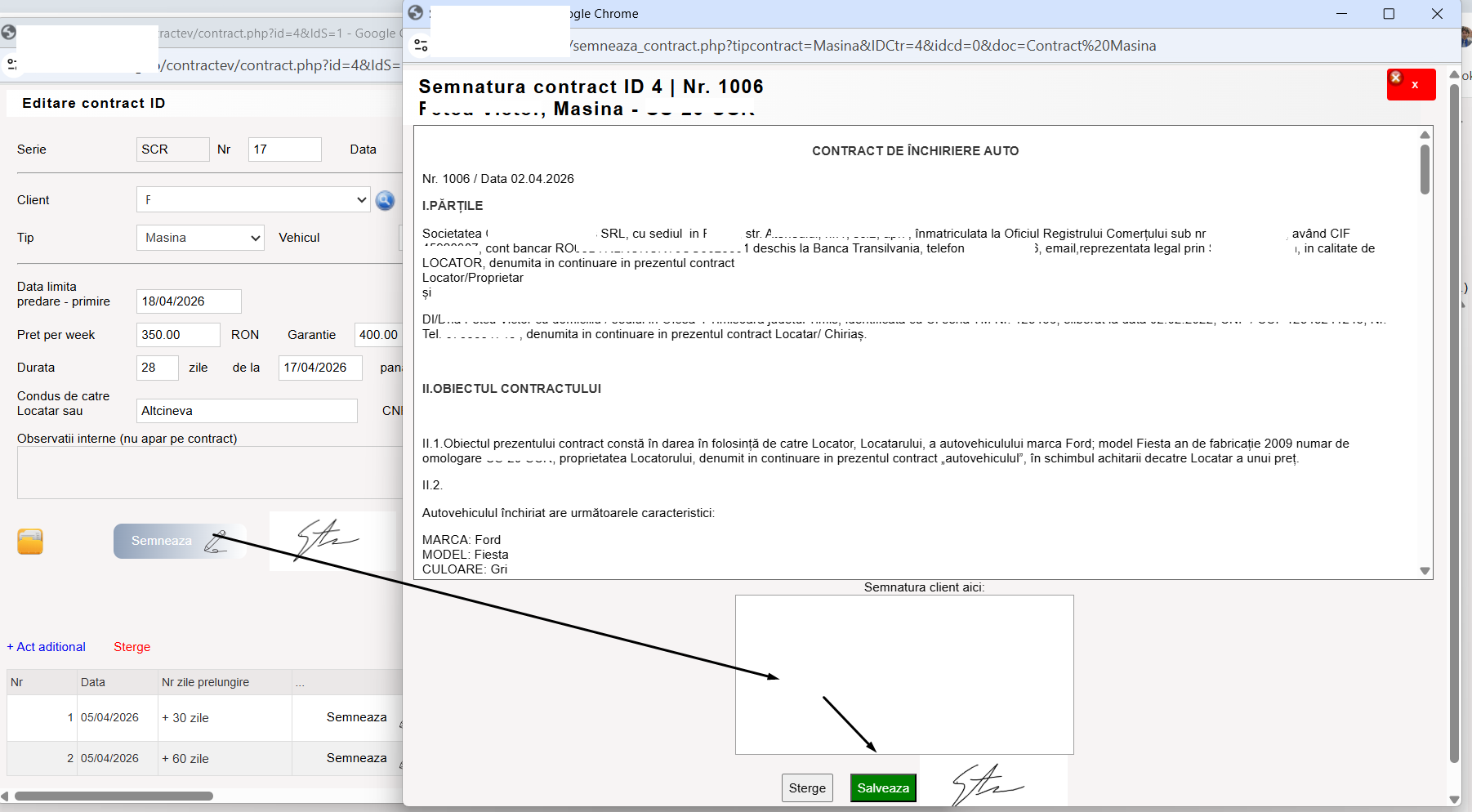Click the Semneaza pen button

click(x=180, y=541)
